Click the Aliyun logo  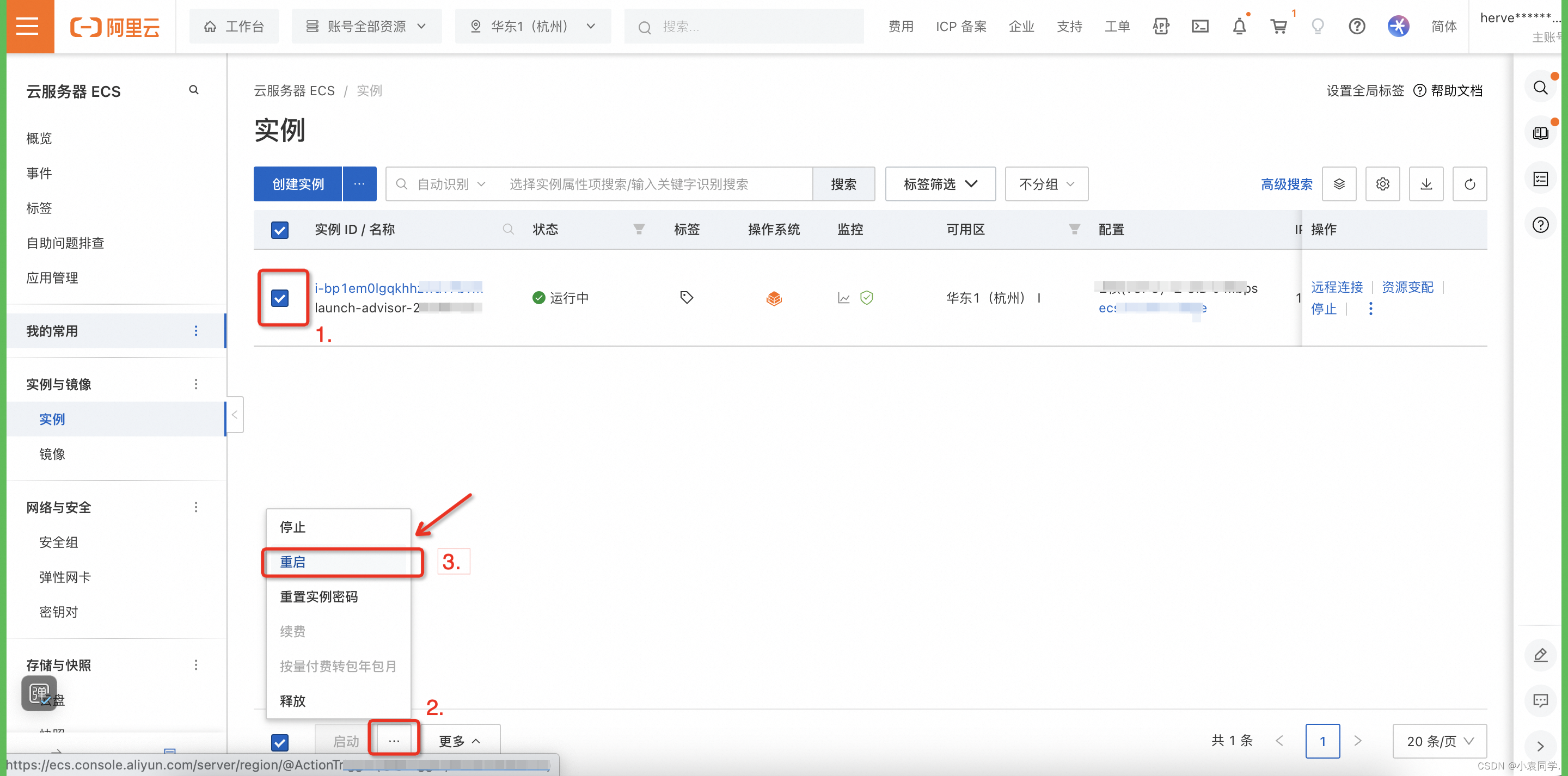click(115, 27)
